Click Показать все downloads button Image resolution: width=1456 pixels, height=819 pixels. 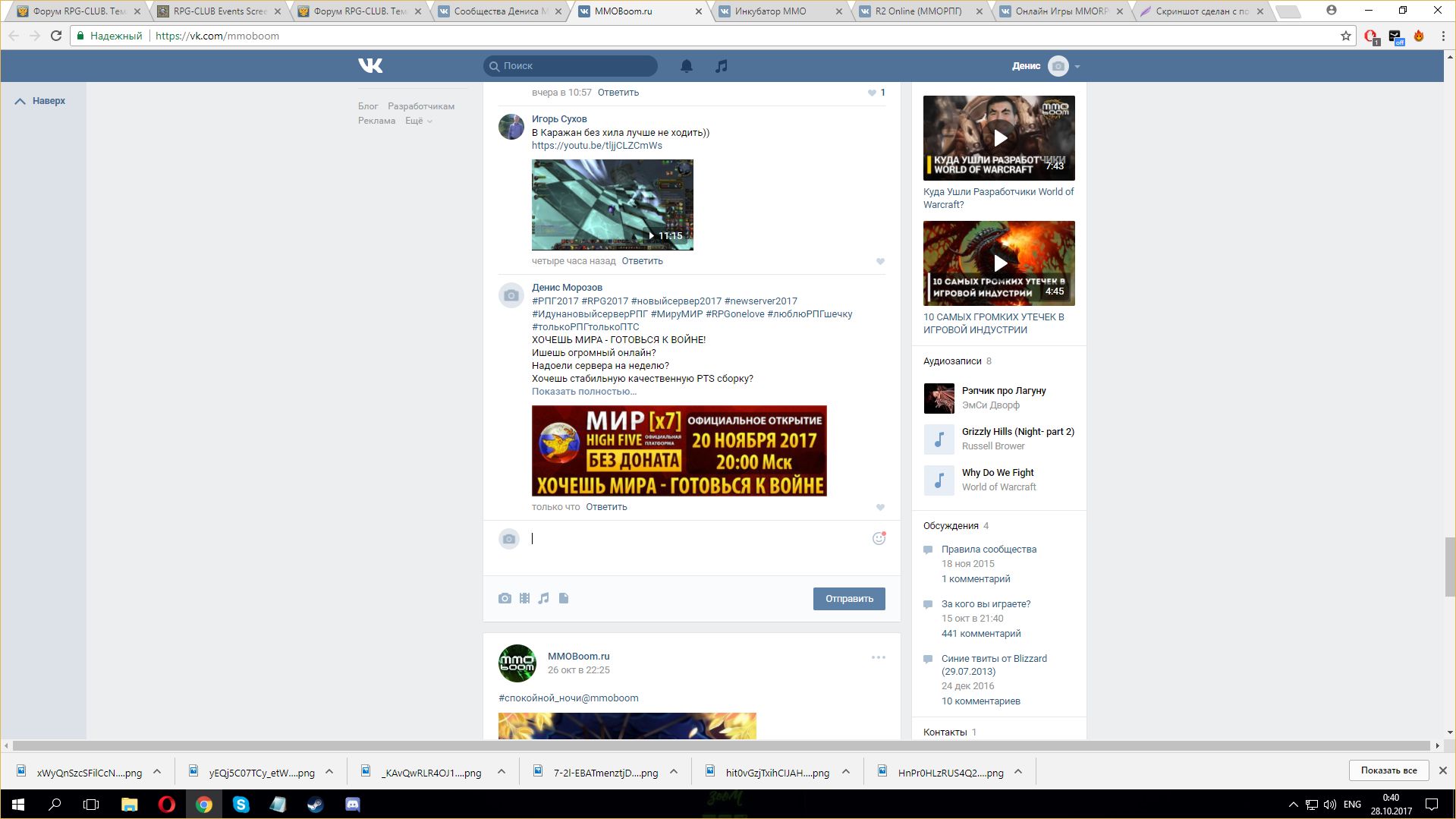[1388, 770]
